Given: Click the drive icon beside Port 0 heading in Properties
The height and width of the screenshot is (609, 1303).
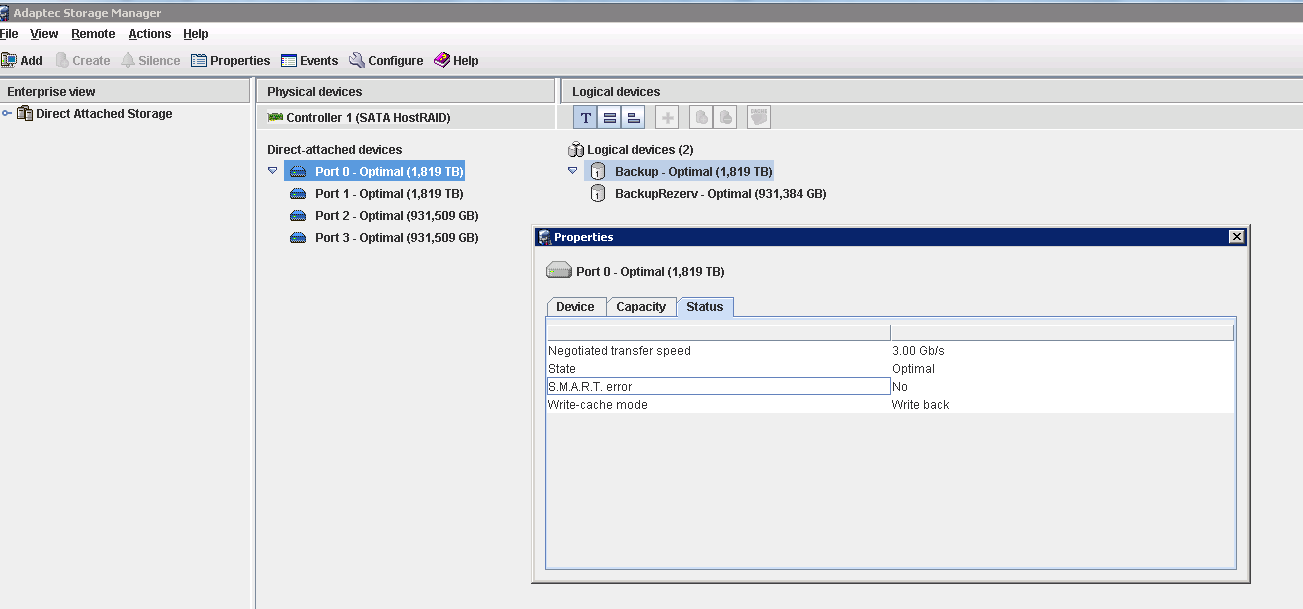Looking at the screenshot, I should 559,271.
